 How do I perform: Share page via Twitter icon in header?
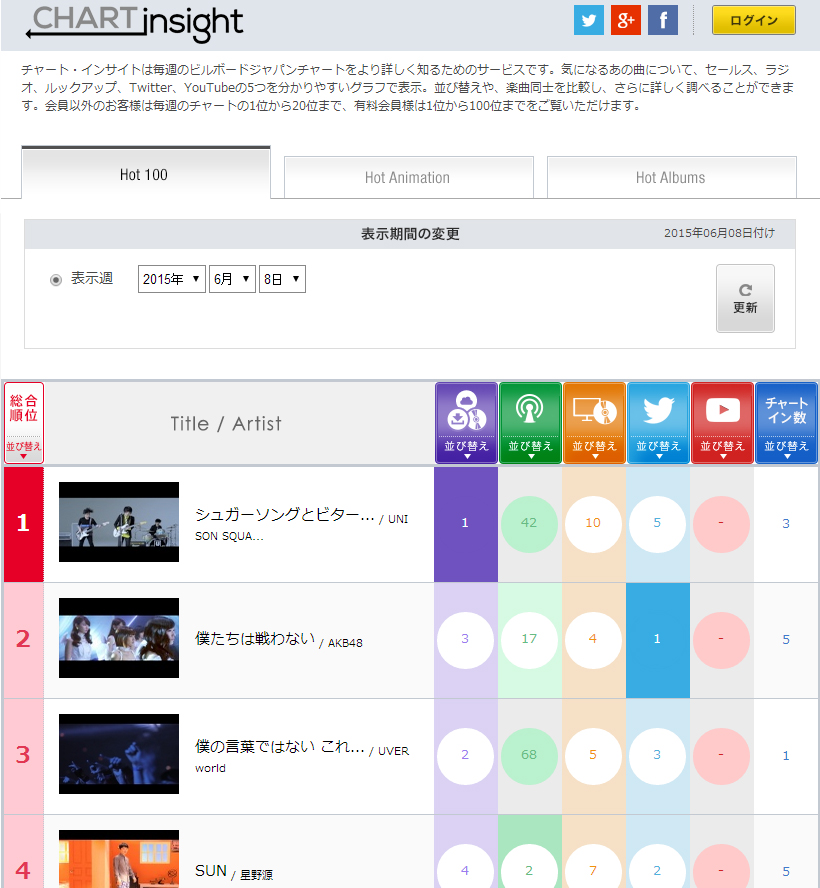point(589,20)
